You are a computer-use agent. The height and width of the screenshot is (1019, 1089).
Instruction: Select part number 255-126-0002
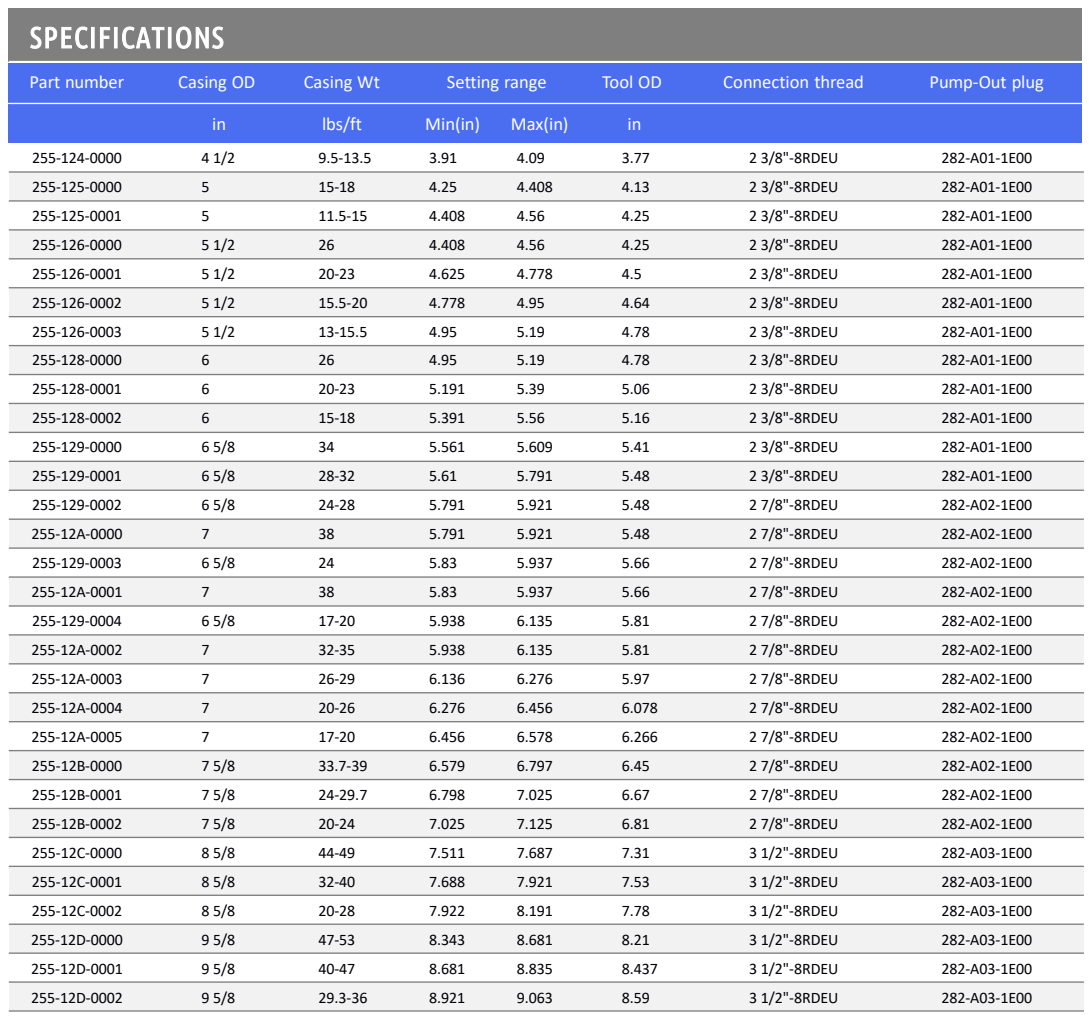point(76,304)
